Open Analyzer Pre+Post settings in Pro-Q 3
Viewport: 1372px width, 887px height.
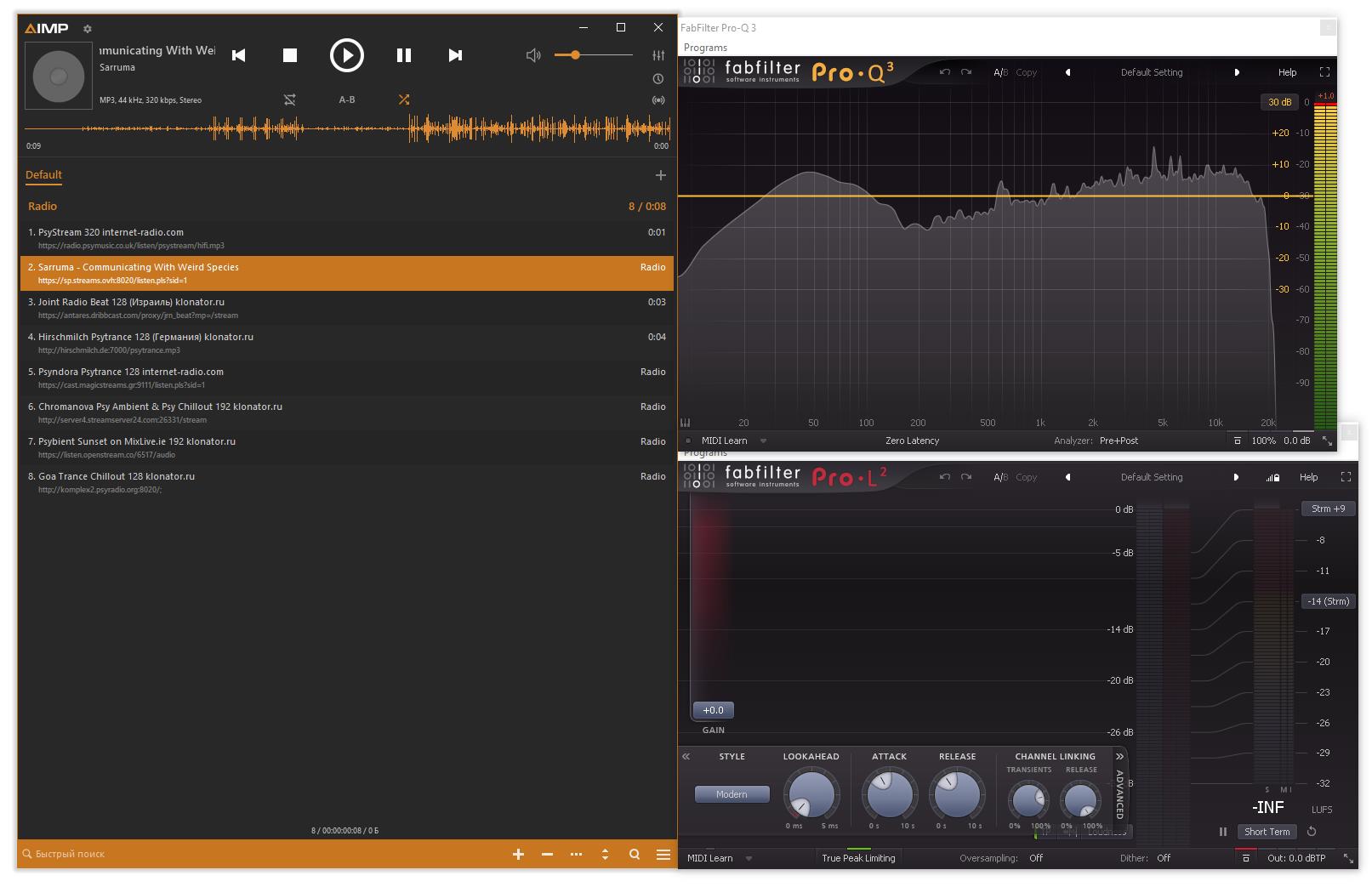[1119, 441]
